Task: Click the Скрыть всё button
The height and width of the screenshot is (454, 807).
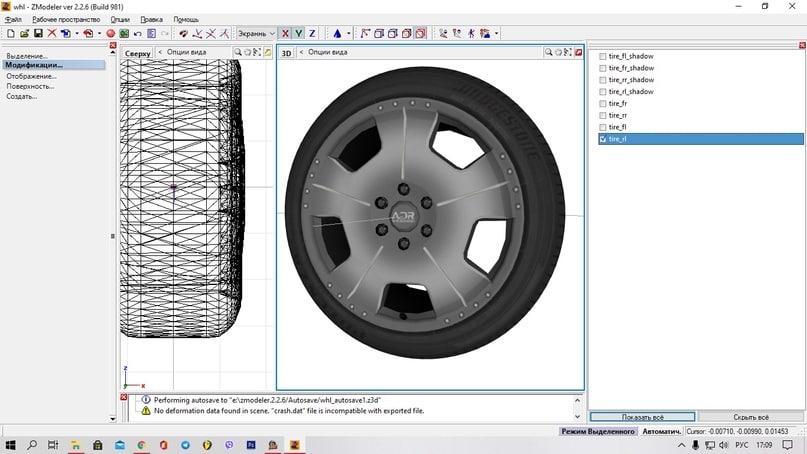Action: click(751, 417)
